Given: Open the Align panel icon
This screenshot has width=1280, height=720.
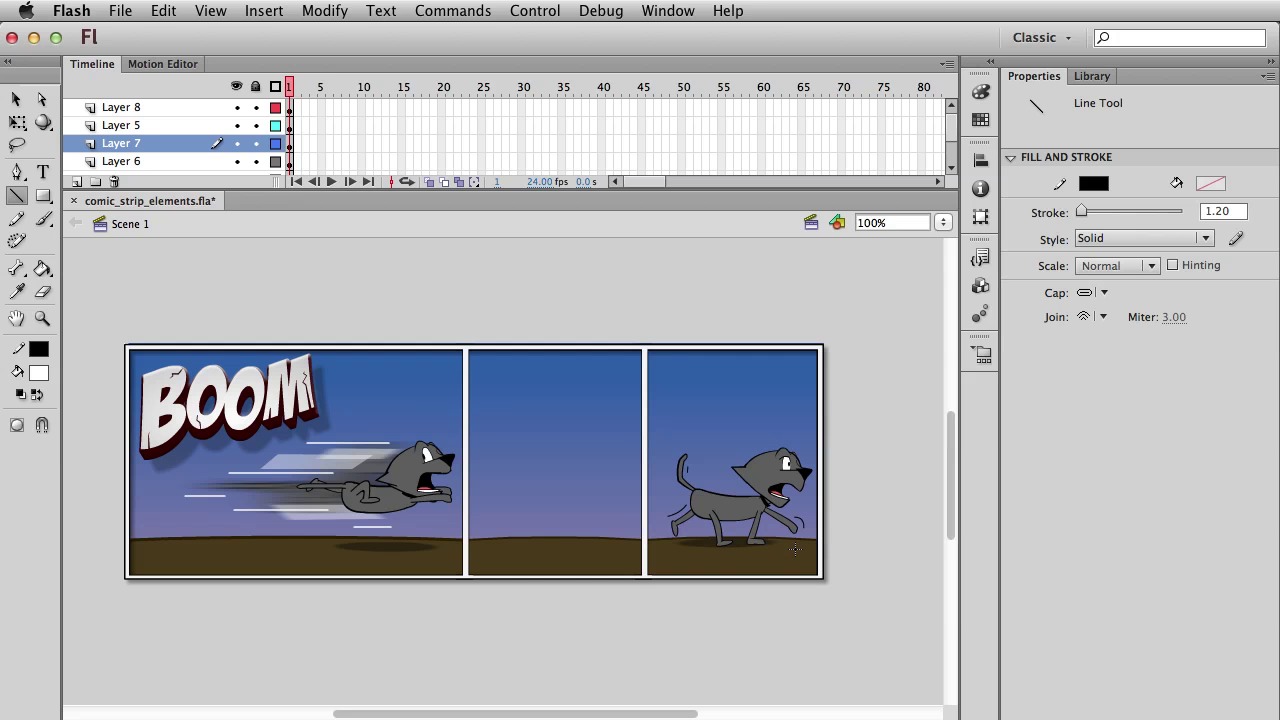Looking at the screenshot, I should pyautogui.click(x=981, y=161).
